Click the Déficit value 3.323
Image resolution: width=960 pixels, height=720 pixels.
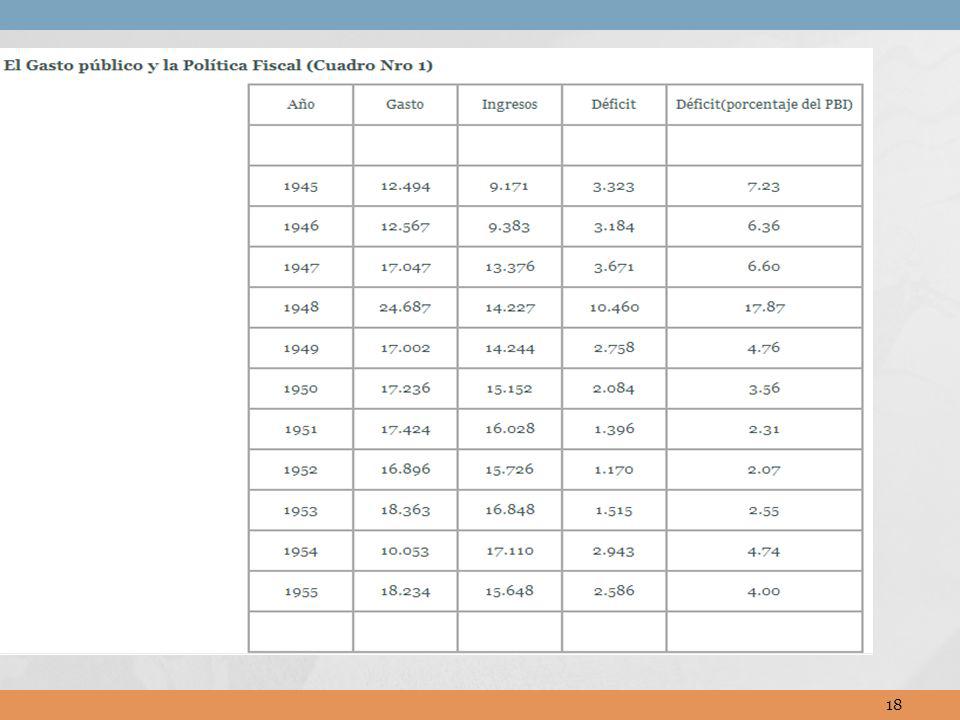click(x=613, y=186)
